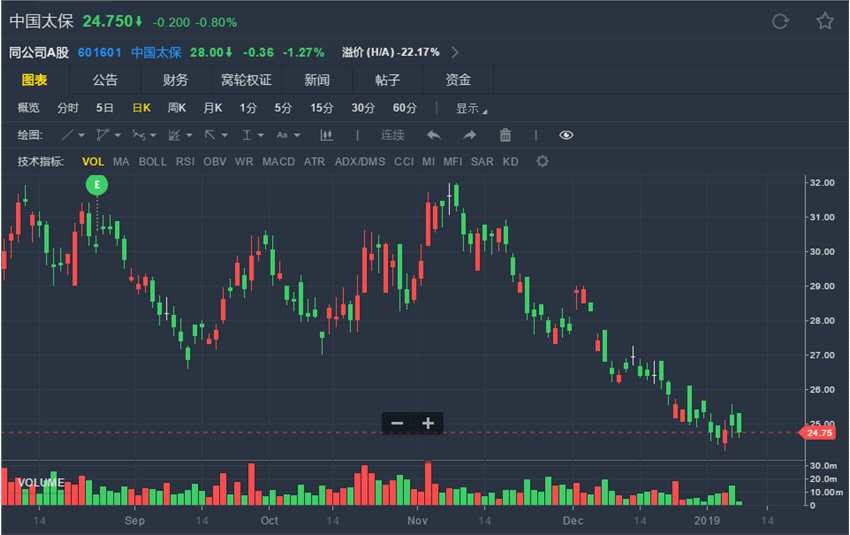Enable the OBV indicator
The height and width of the screenshot is (535, 850).
(215, 162)
